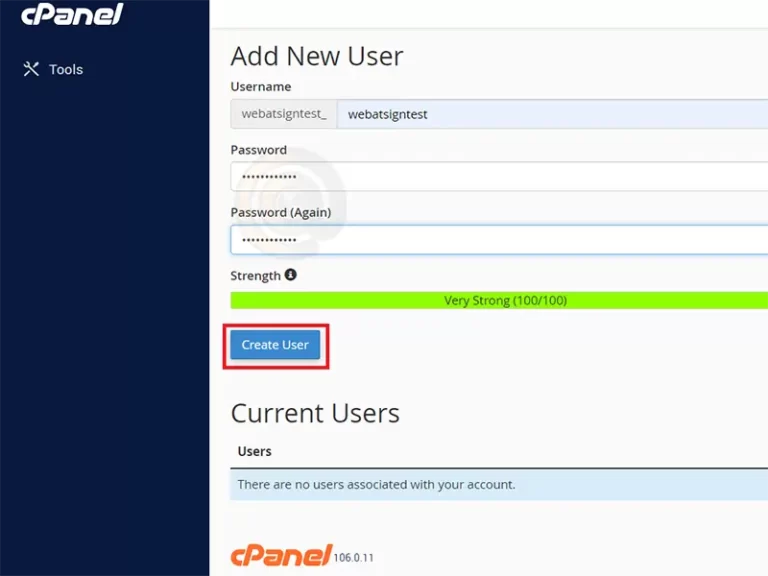Click the Add New User heading

(317, 56)
